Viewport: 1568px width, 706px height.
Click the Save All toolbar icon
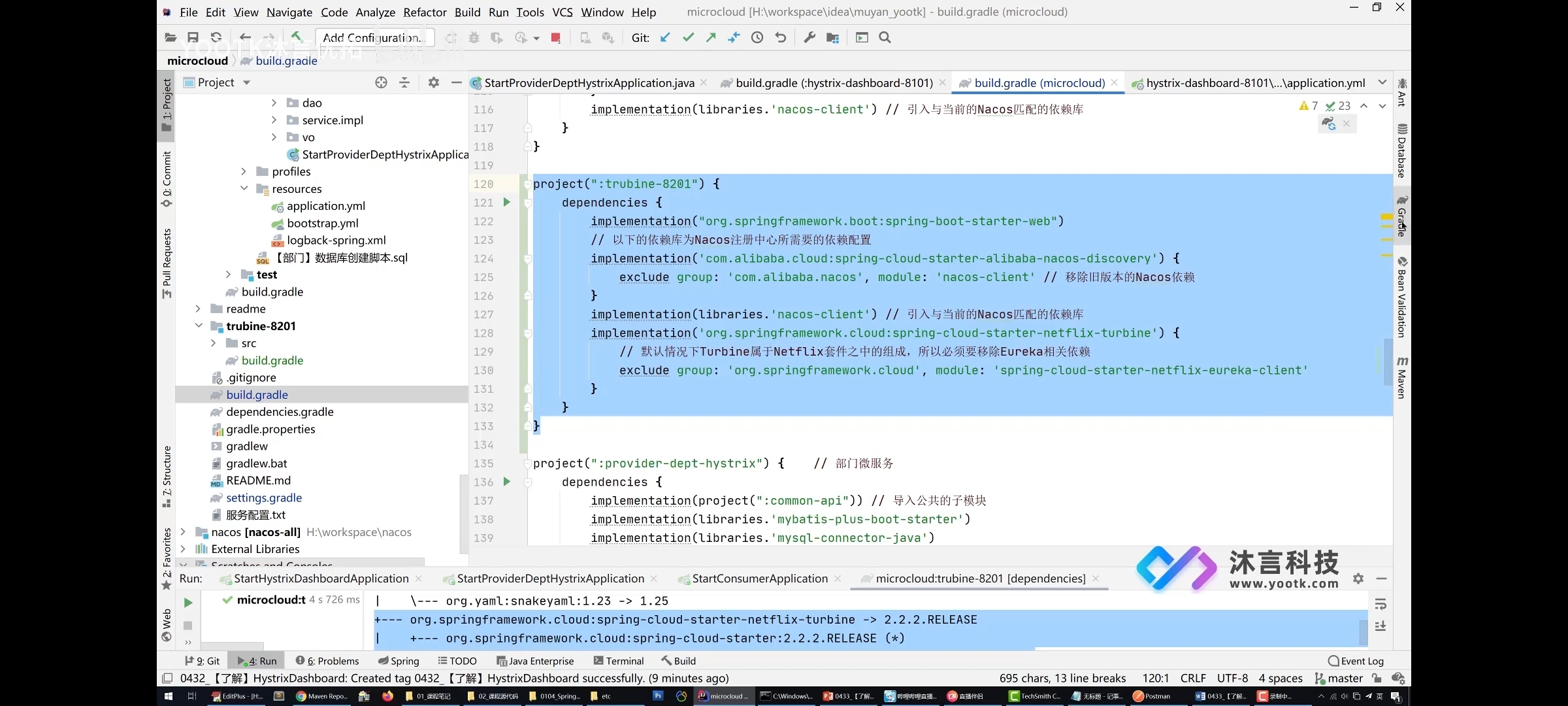193,38
